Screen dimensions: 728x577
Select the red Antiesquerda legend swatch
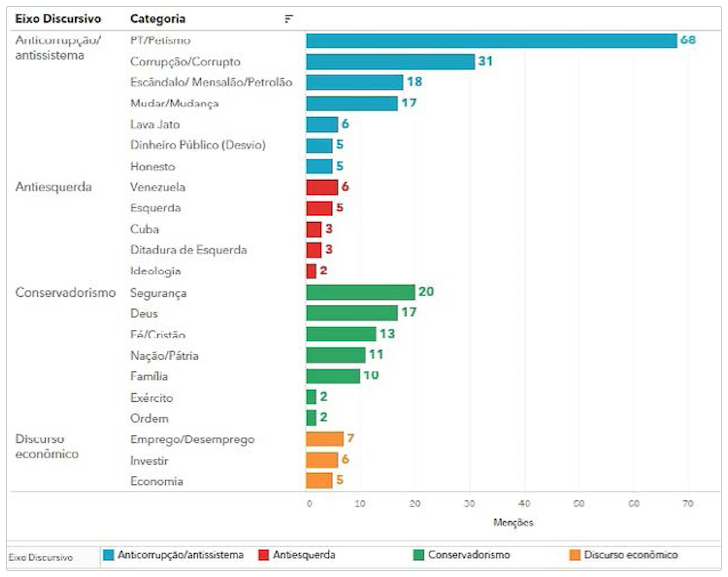pos(264,555)
